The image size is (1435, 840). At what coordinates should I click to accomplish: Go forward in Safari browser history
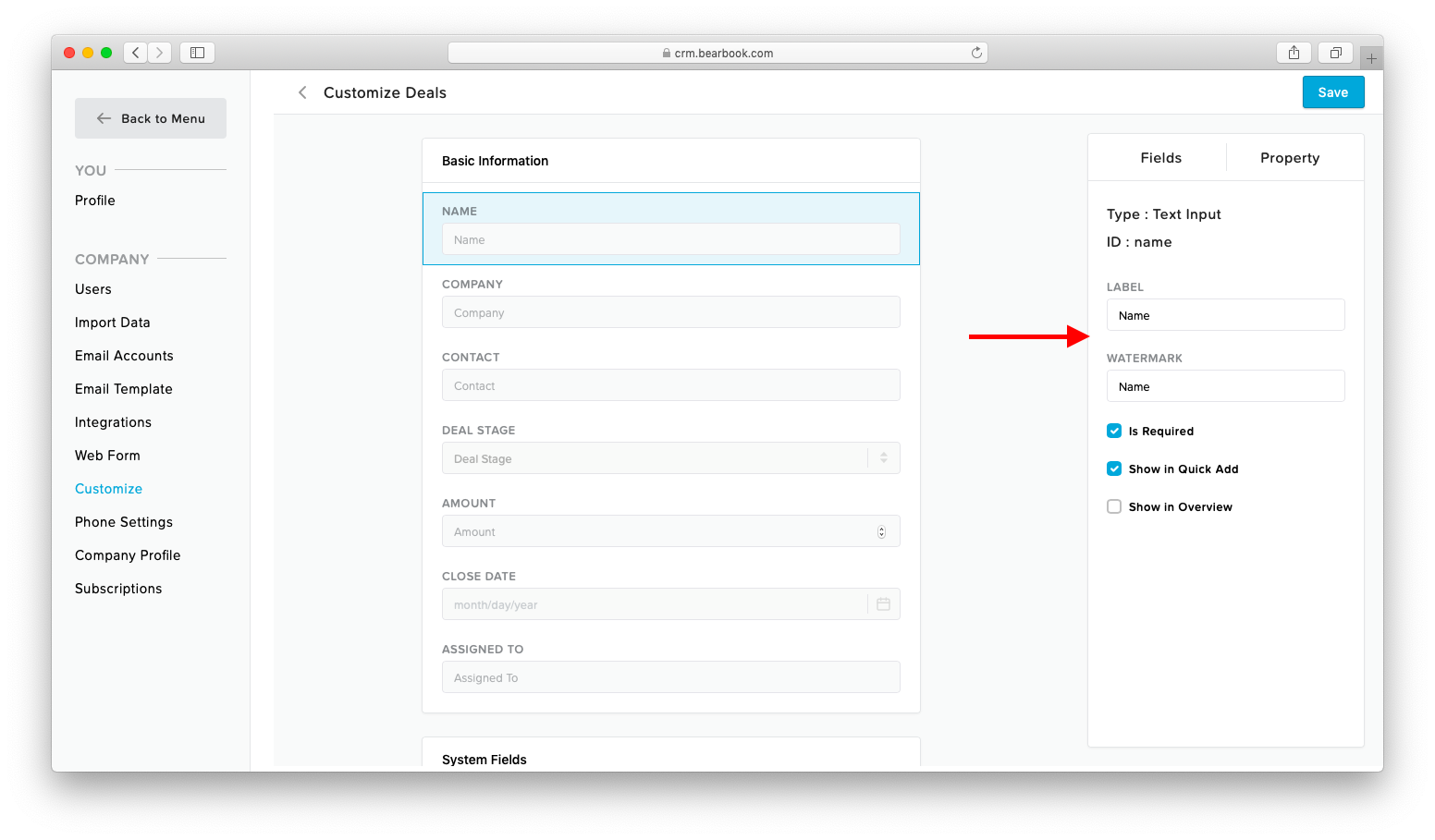pos(160,53)
